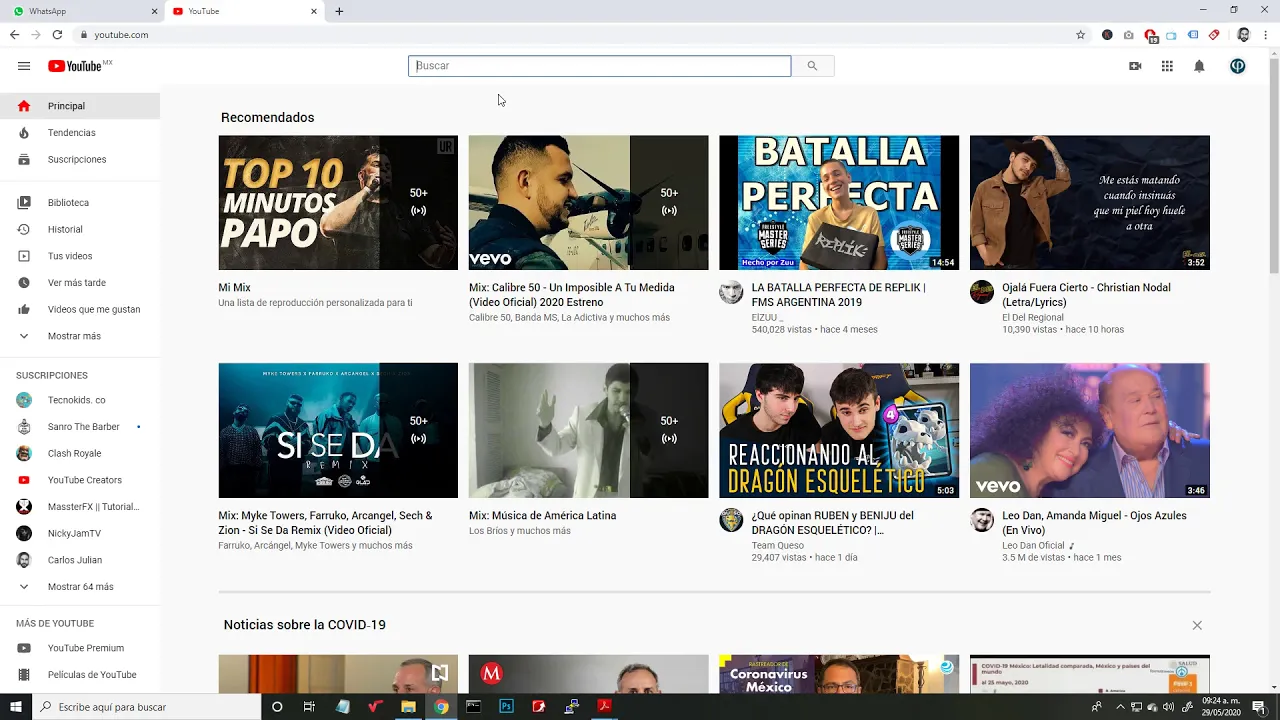Click the Videos que me gustan thumbs-up icon

(24, 310)
